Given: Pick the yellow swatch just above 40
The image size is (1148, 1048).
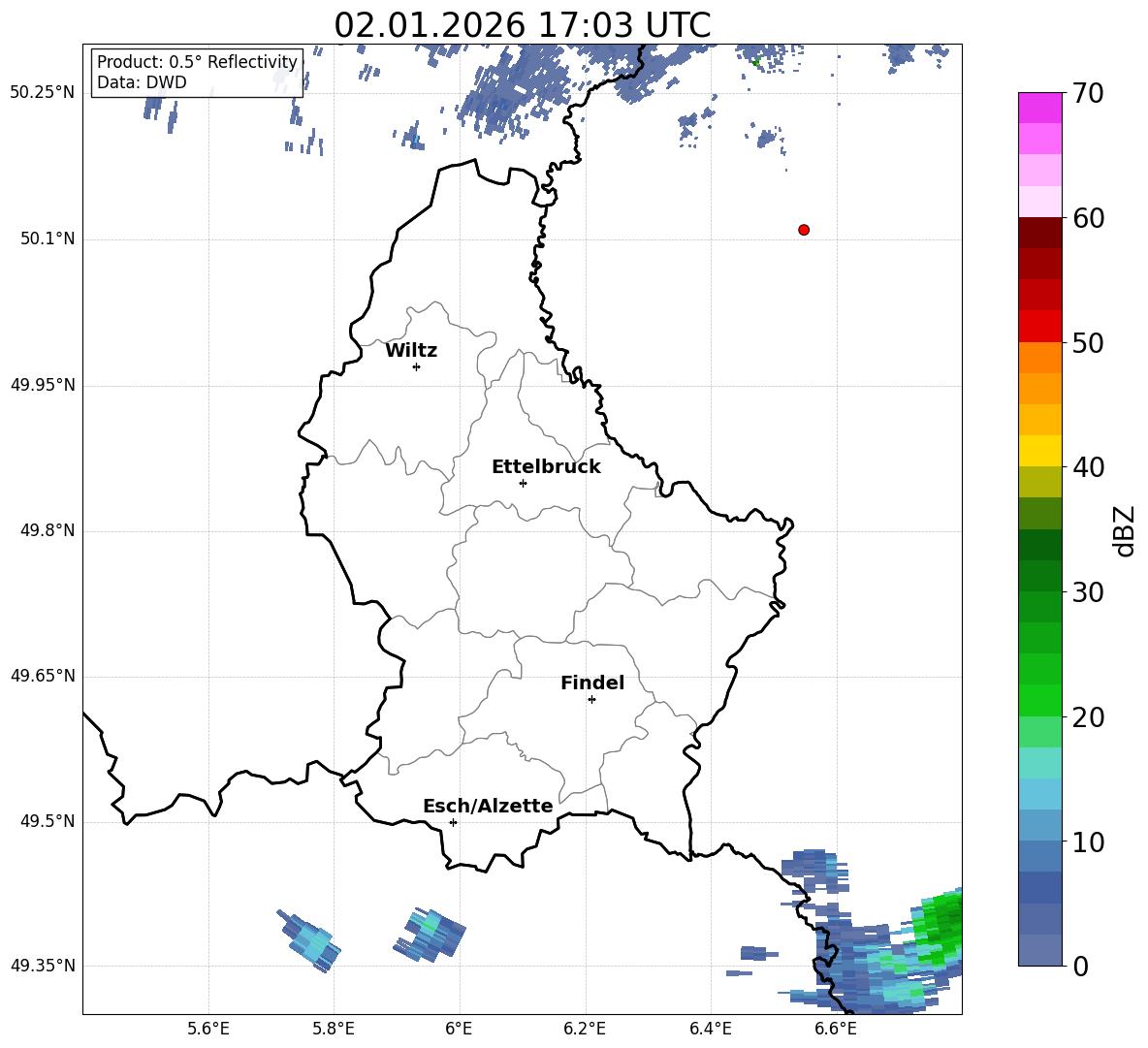Looking at the screenshot, I should [x=1040, y=451].
